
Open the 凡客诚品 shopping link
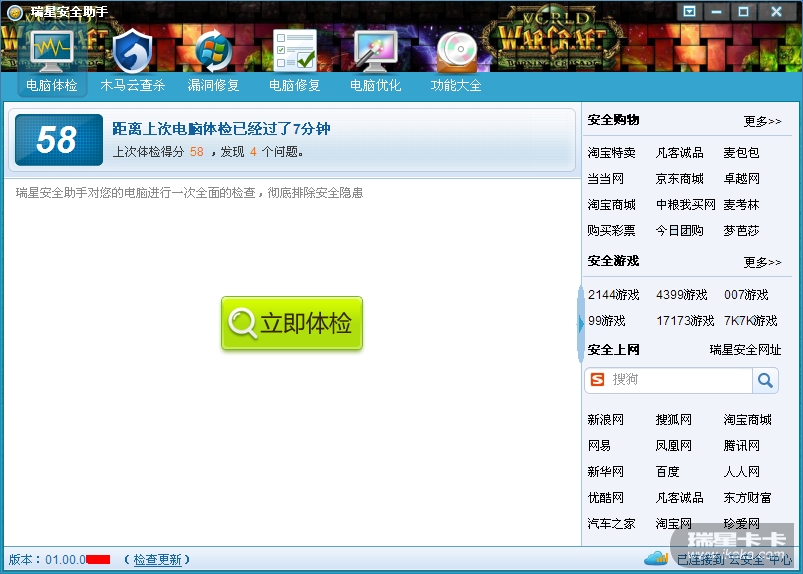point(679,153)
